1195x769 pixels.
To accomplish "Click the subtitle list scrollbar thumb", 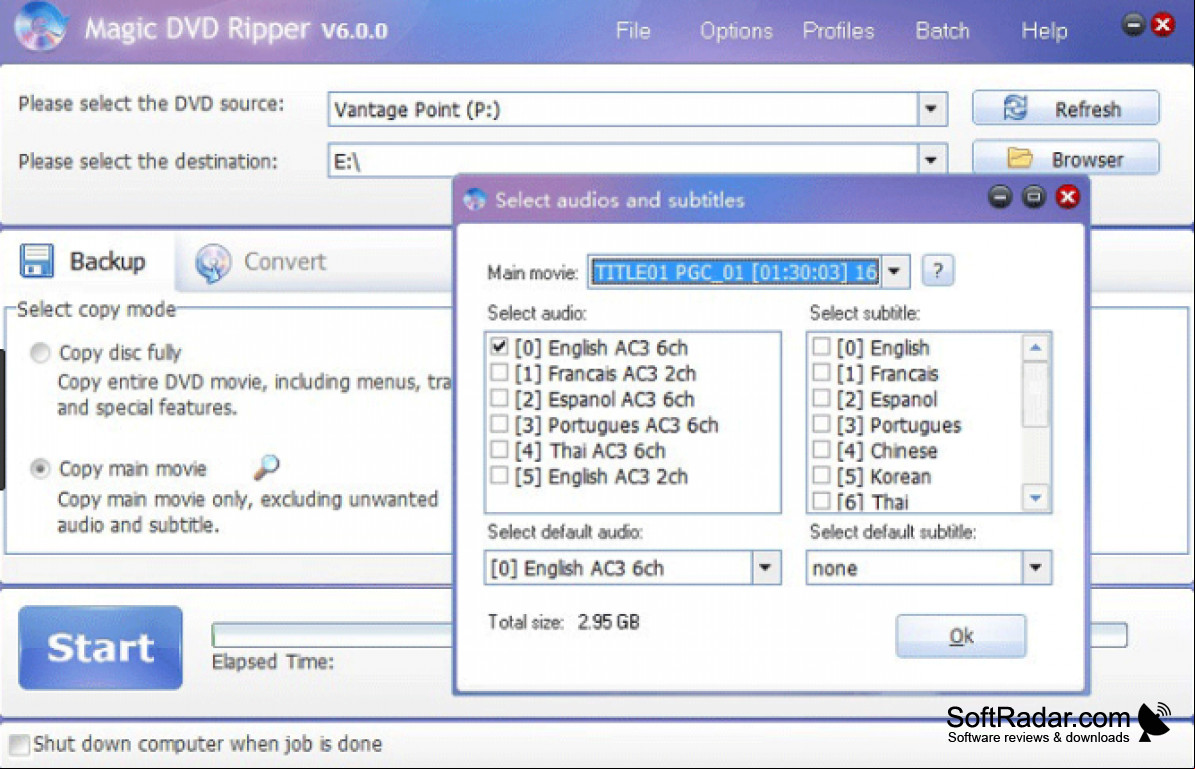I will [1036, 394].
